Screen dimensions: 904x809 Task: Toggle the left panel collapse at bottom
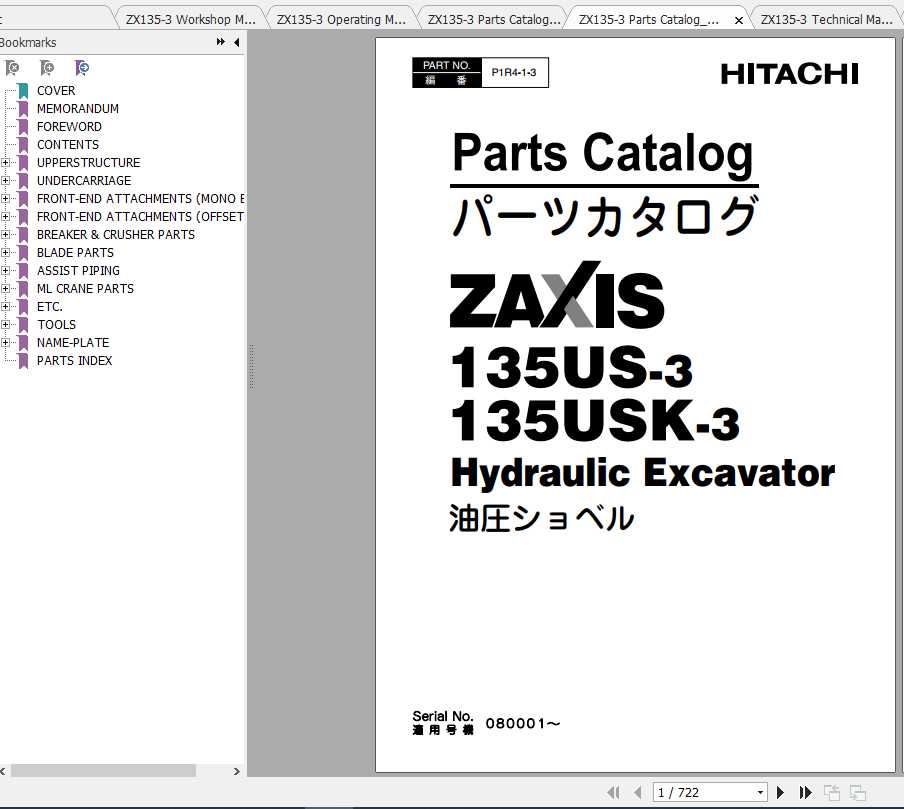pyautogui.click(x=5, y=771)
